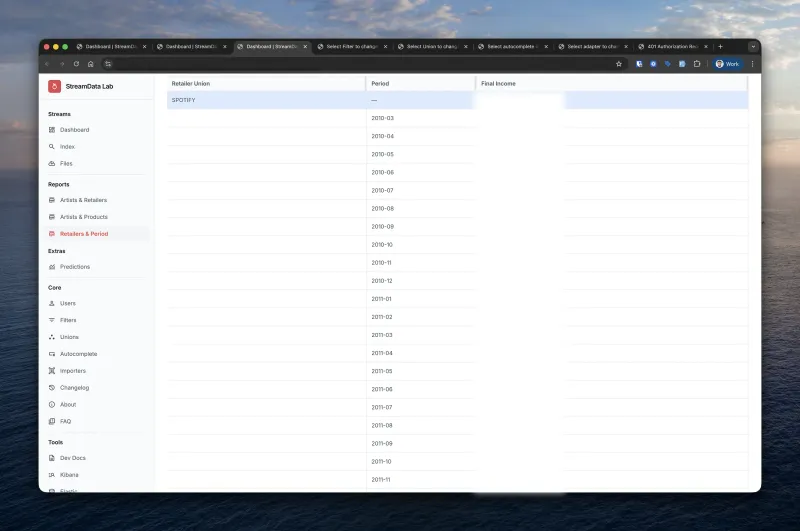Switch to the Select Union to change tab
The width and height of the screenshot is (800, 531).
coord(433,46)
